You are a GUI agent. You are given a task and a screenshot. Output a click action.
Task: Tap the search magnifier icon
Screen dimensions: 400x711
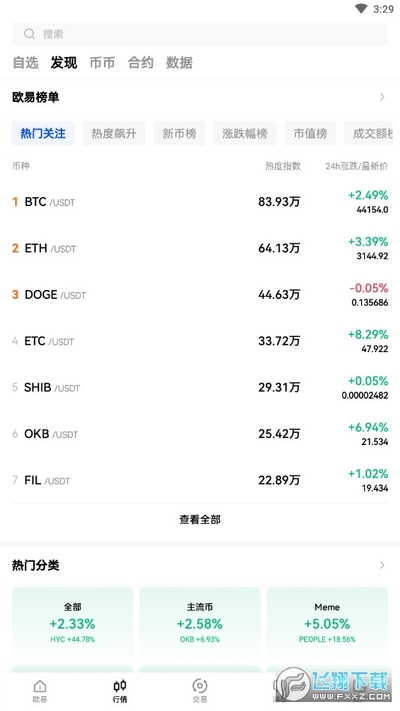tap(29, 34)
